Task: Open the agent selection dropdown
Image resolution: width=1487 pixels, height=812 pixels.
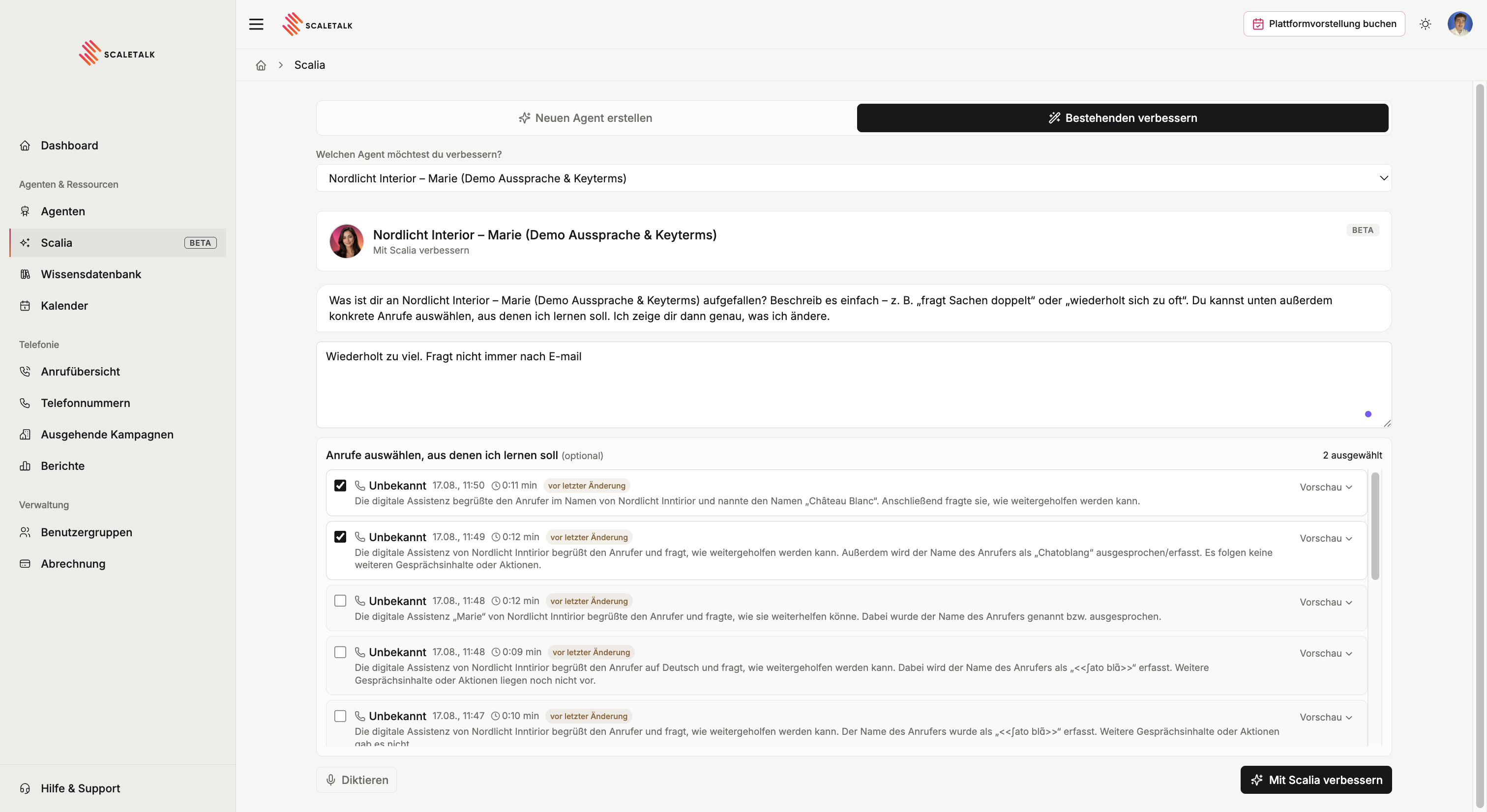Action: (x=854, y=178)
